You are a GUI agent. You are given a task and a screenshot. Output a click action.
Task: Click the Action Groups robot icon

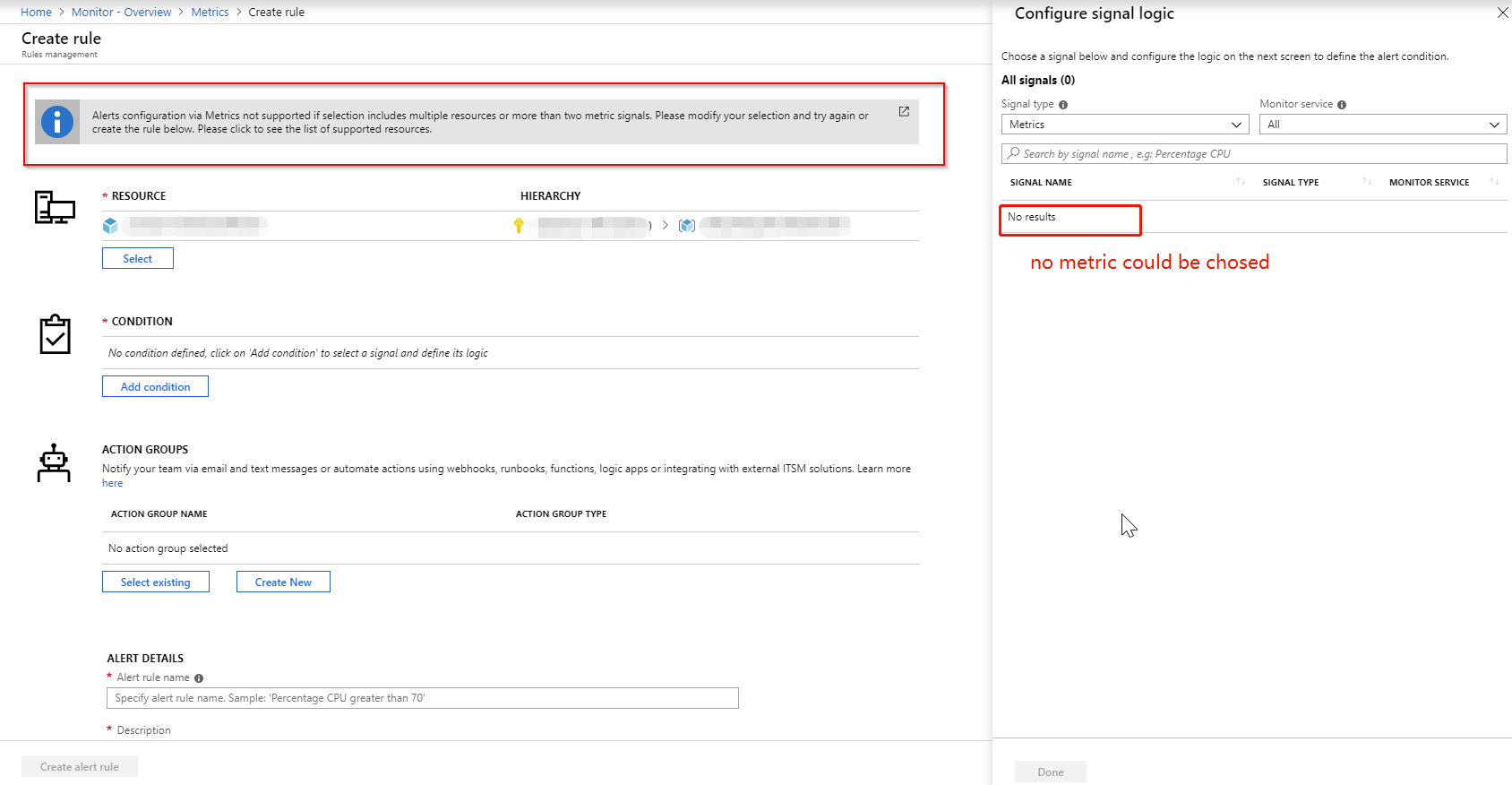54,462
